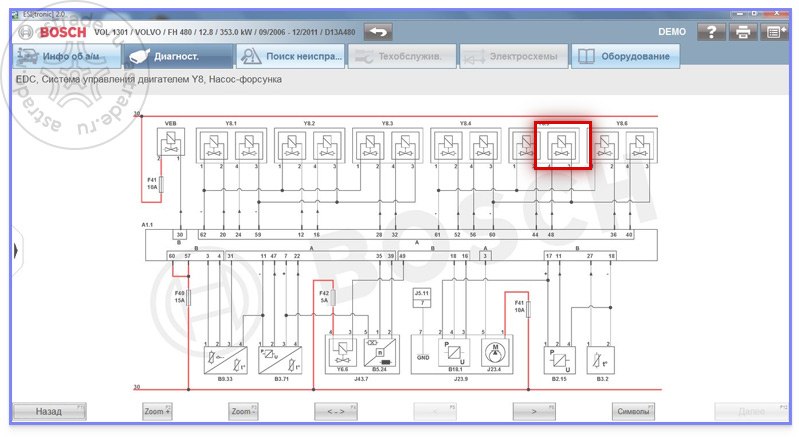
Task: Click Zoom + button
Action: [157, 411]
